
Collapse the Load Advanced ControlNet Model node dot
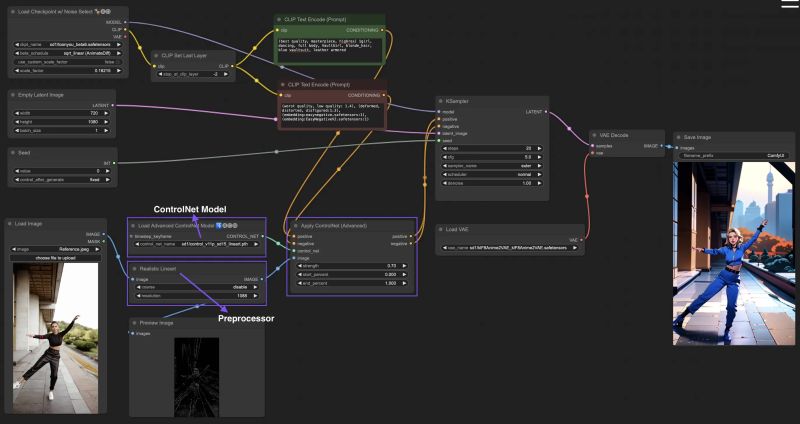(x=134, y=226)
